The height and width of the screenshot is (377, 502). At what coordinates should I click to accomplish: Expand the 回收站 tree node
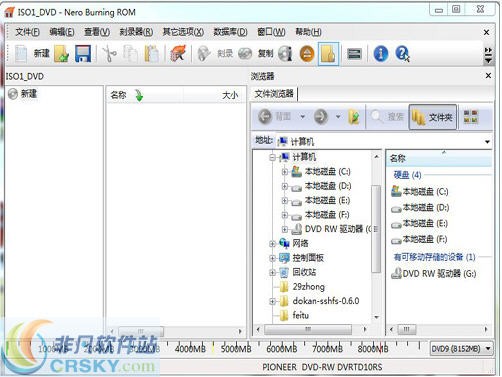[272, 272]
